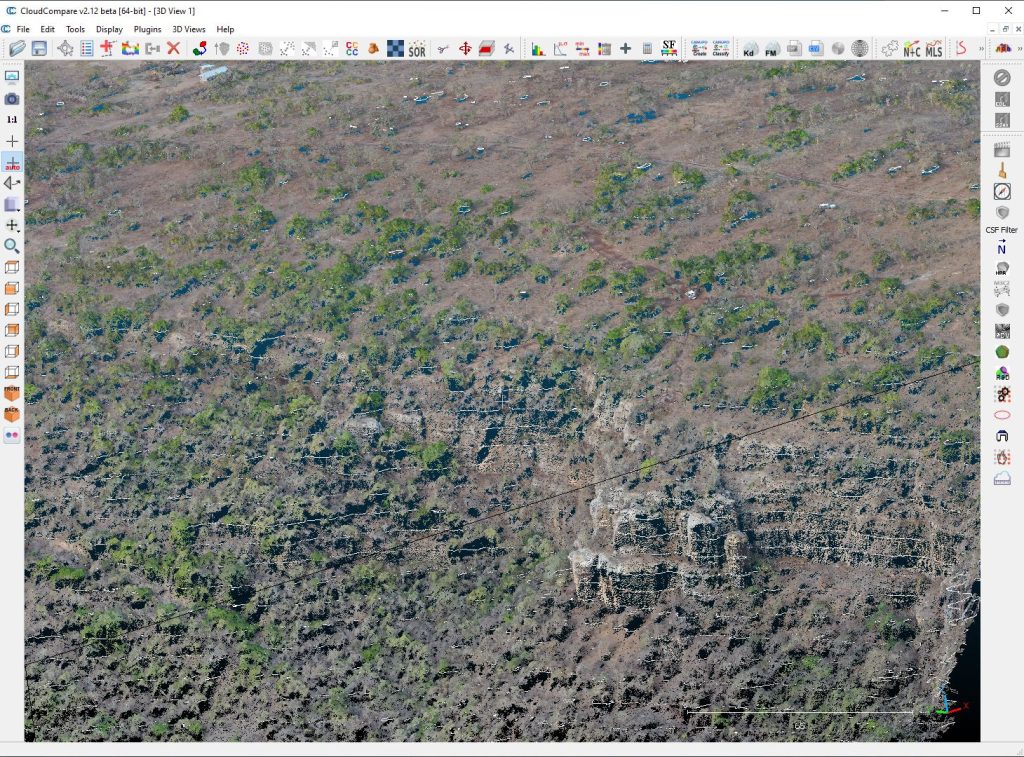Set the Front view cube button
Image resolution: width=1024 pixels, height=757 pixels.
coord(12,393)
